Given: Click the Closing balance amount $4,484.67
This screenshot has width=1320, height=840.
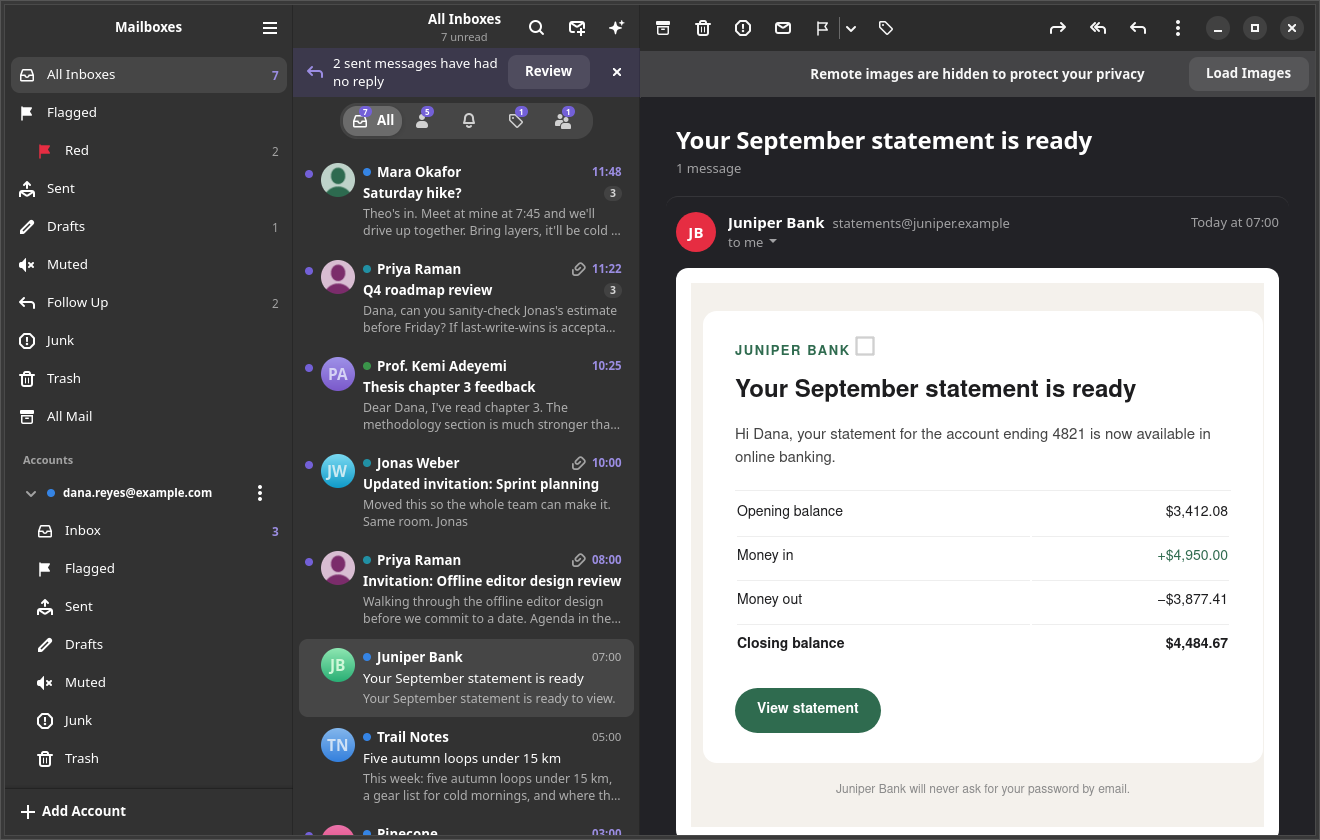Looking at the screenshot, I should click(x=1197, y=644).
